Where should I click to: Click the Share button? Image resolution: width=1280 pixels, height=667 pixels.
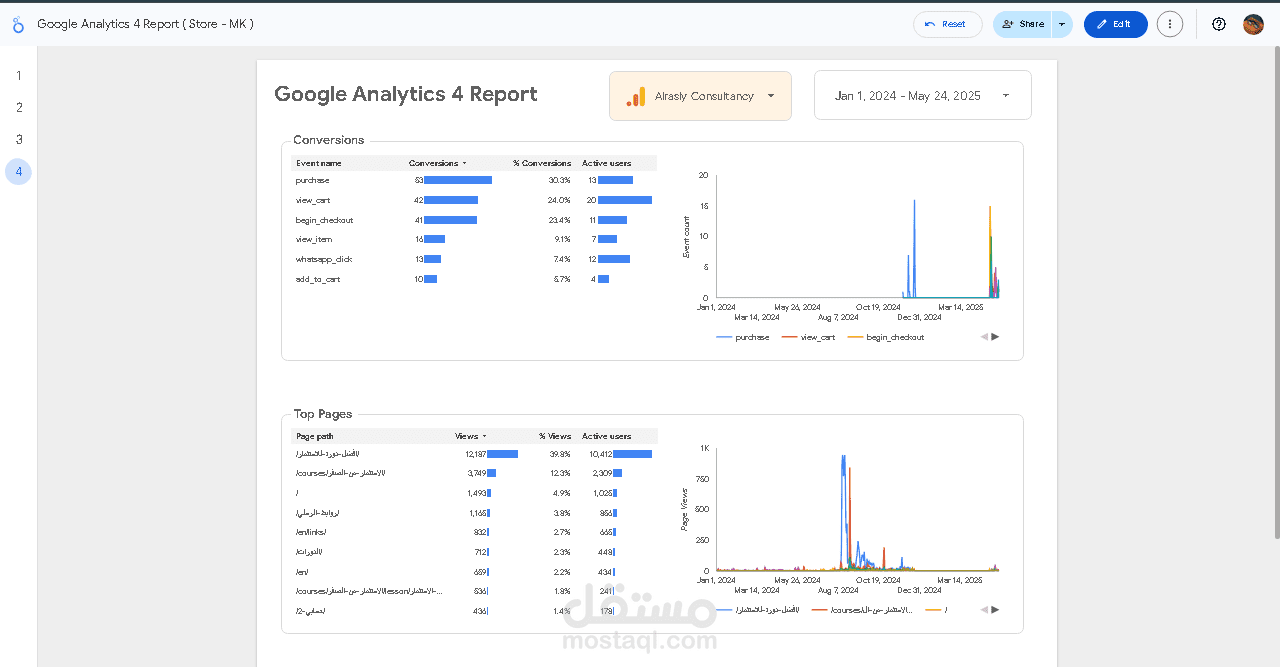[1022, 24]
